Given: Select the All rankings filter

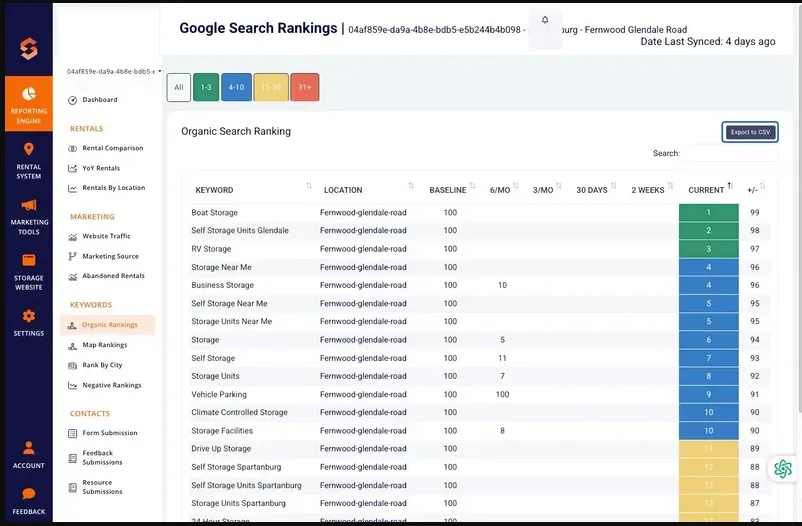Looking at the screenshot, I should (179, 87).
